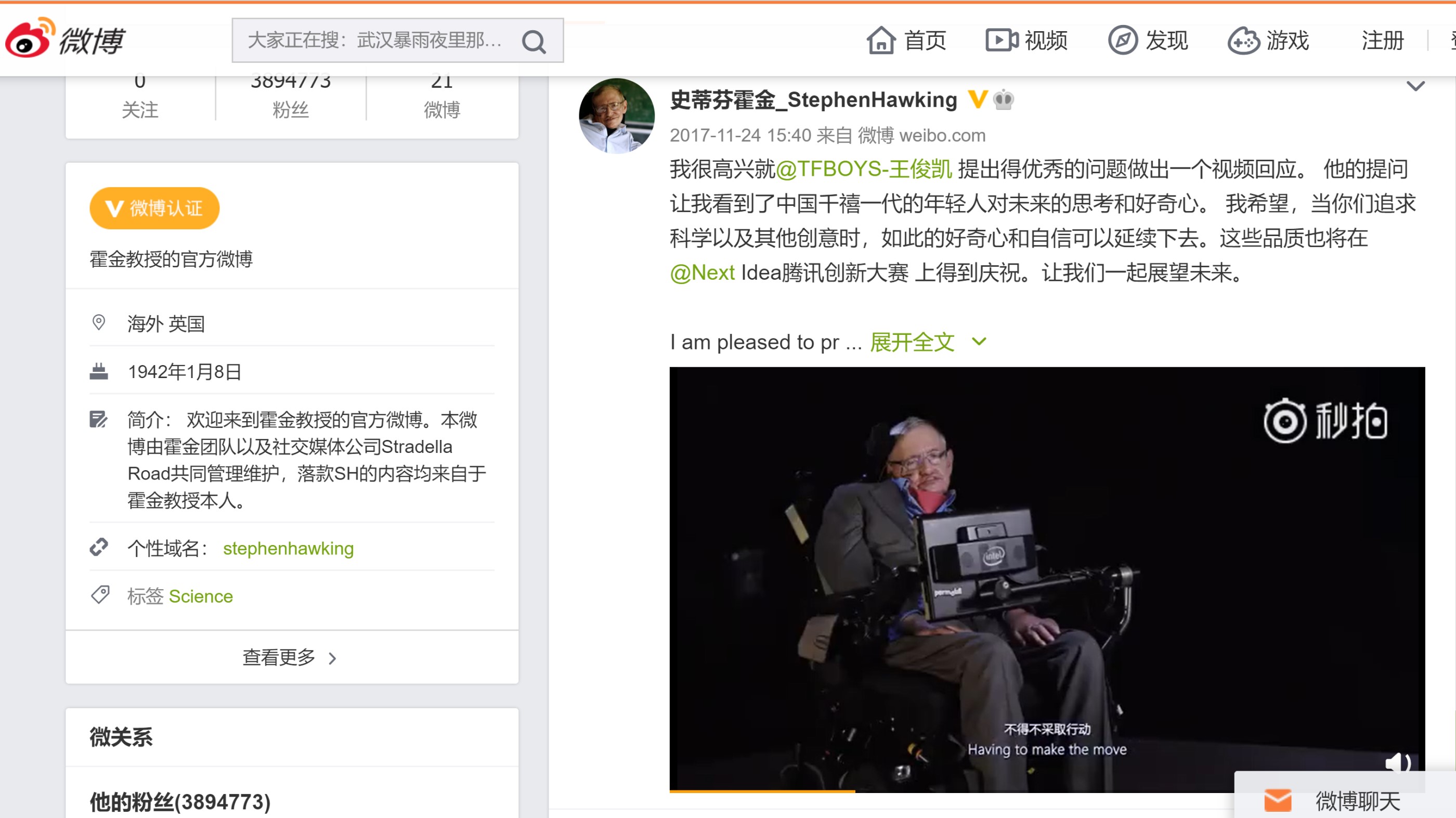The width and height of the screenshot is (1456, 818).
Task: Open the games (游戏) controller icon
Action: tap(1243, 40)
